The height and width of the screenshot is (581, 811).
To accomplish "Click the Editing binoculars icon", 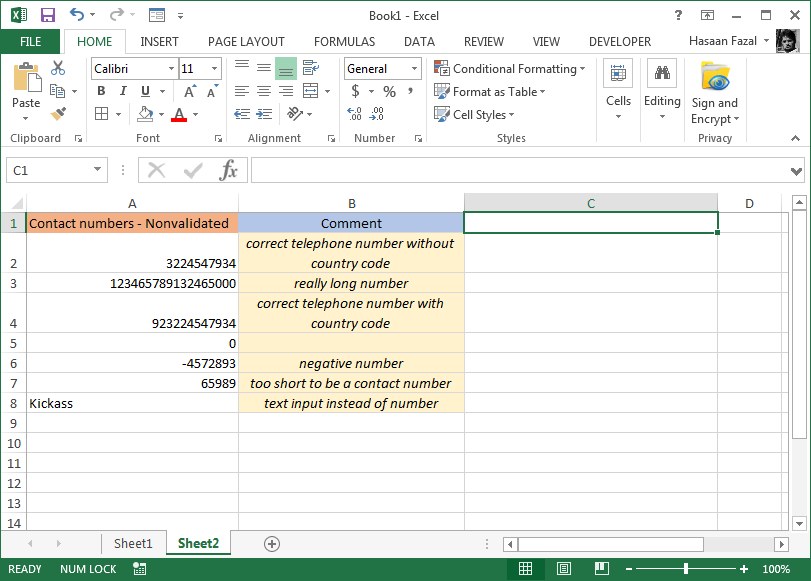I will pyautogui.click(x=662, y=75).
